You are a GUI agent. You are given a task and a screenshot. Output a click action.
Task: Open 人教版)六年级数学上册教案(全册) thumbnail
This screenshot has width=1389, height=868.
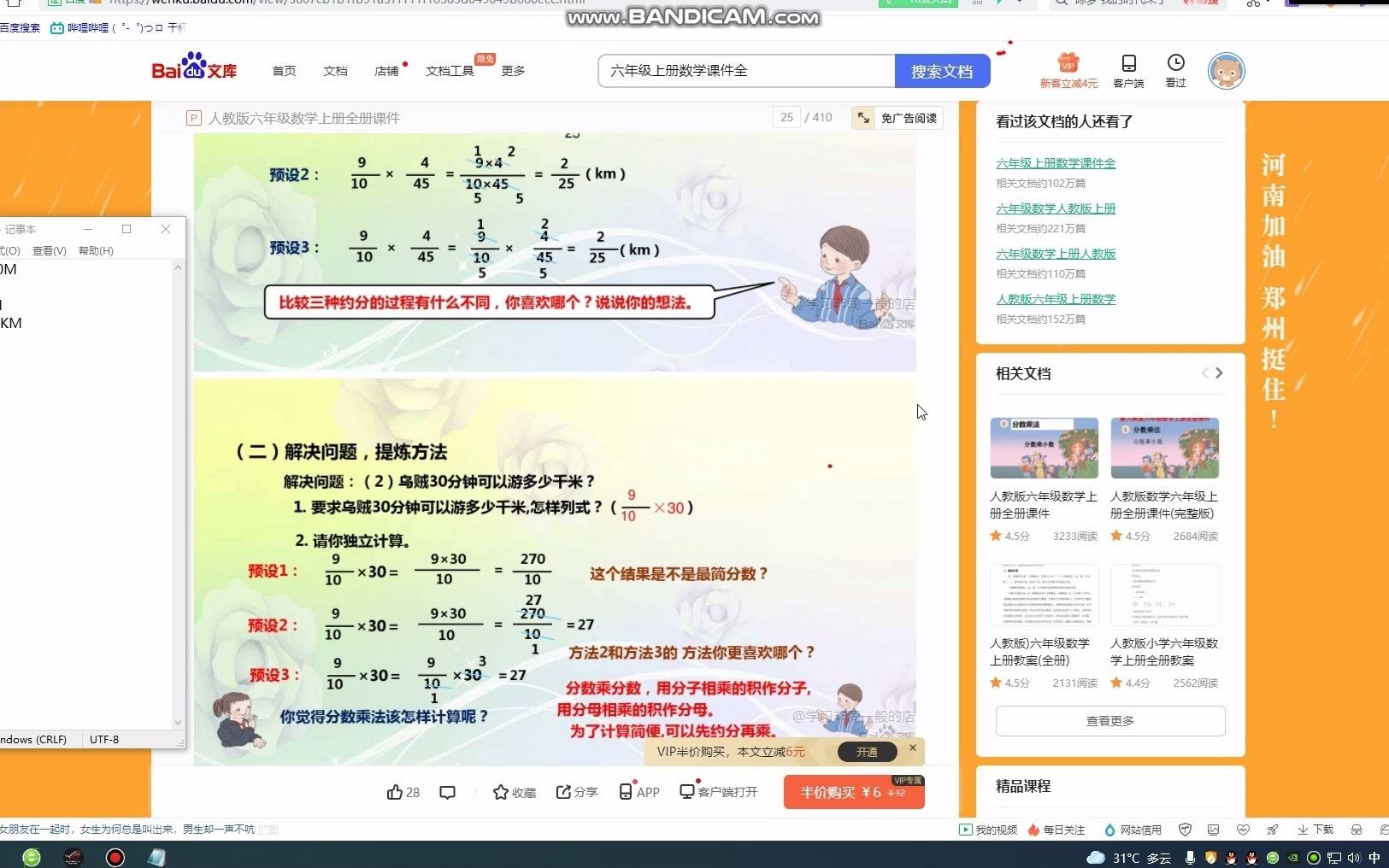[1044, 595]
